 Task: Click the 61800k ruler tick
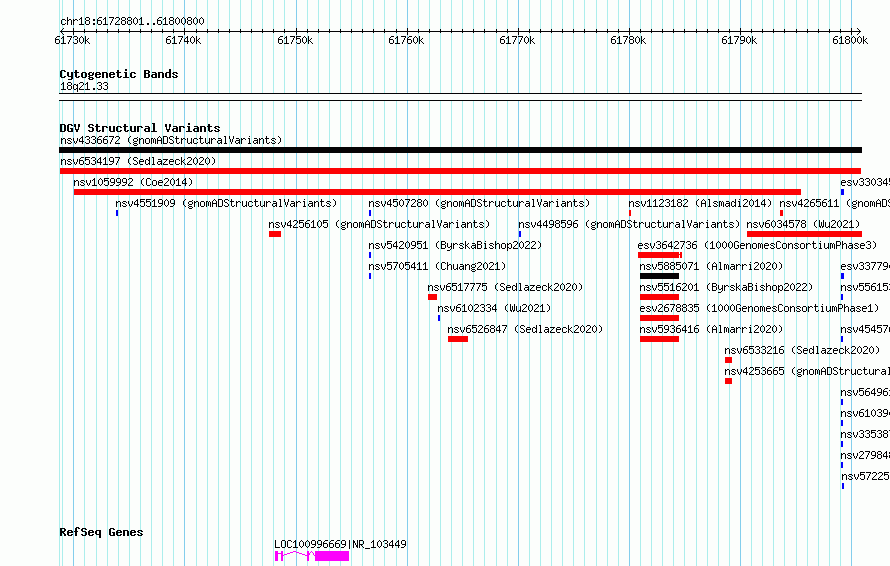point(850,40)
